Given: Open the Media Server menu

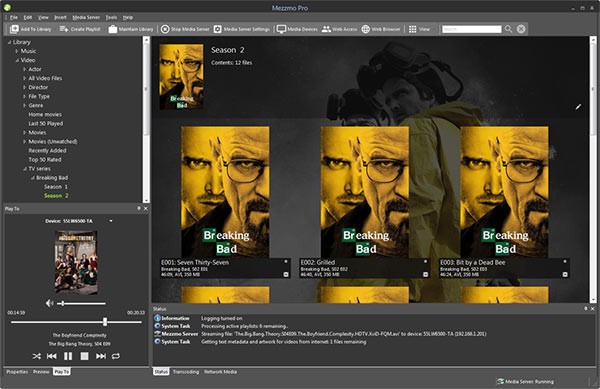Looking at the screenshot, I should tap(86, 17).
